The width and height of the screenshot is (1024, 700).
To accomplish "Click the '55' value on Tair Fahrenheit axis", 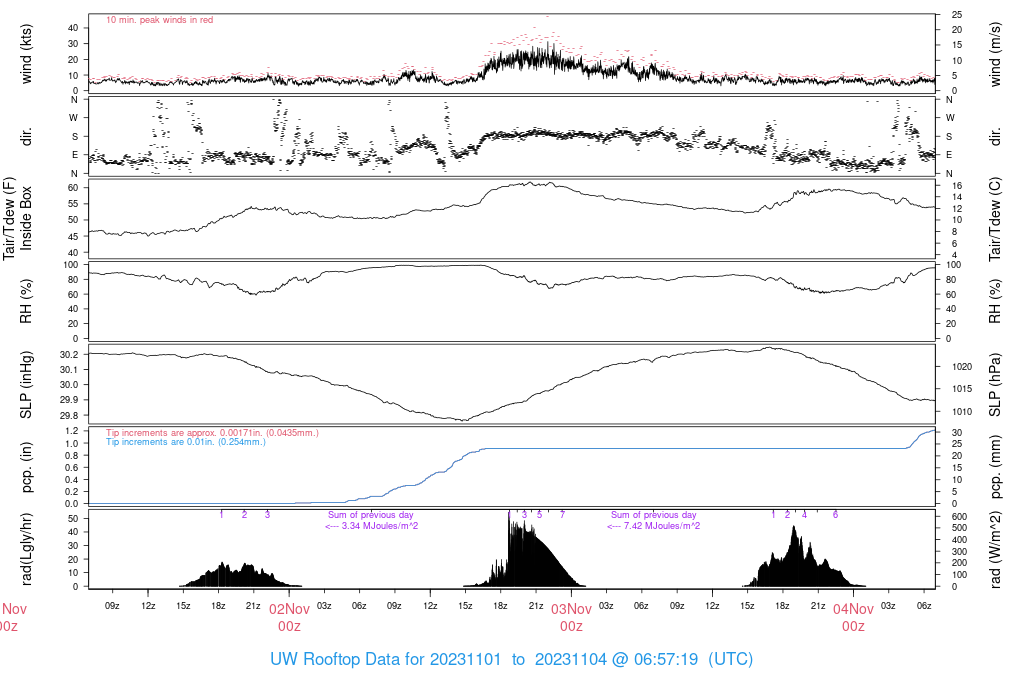I will [72, 204].
